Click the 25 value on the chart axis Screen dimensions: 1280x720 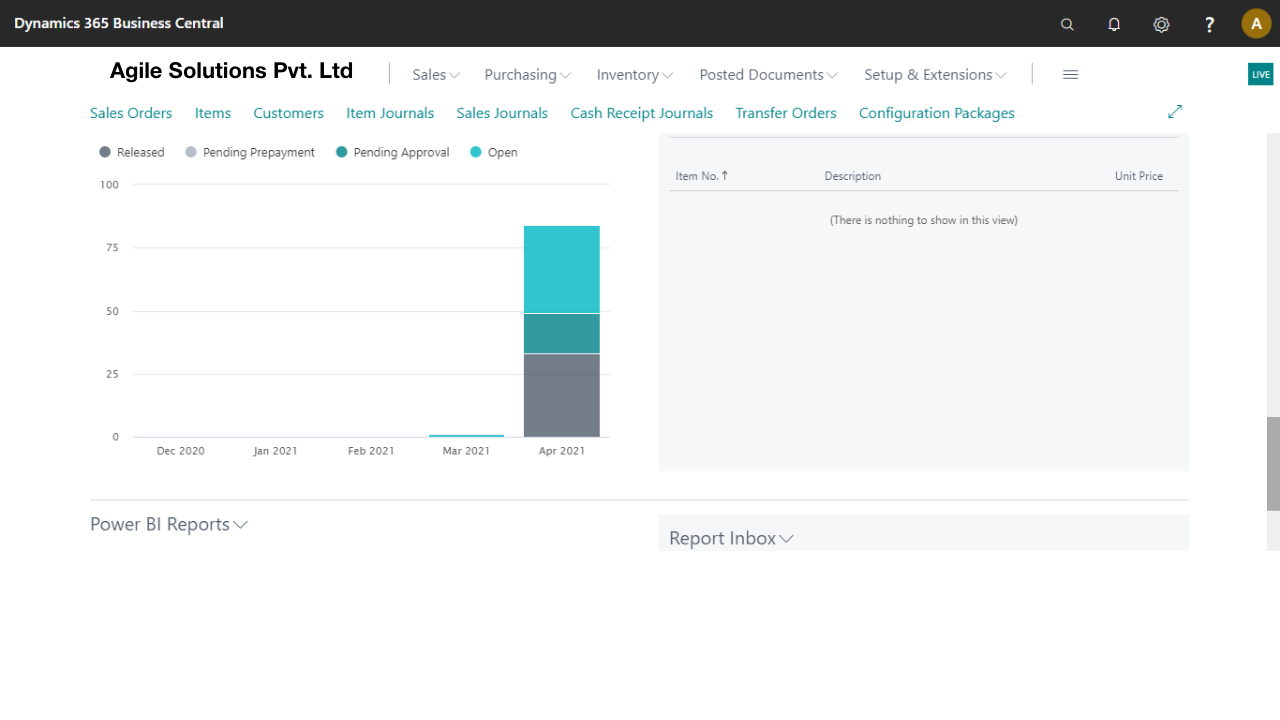tap(113, 374)
